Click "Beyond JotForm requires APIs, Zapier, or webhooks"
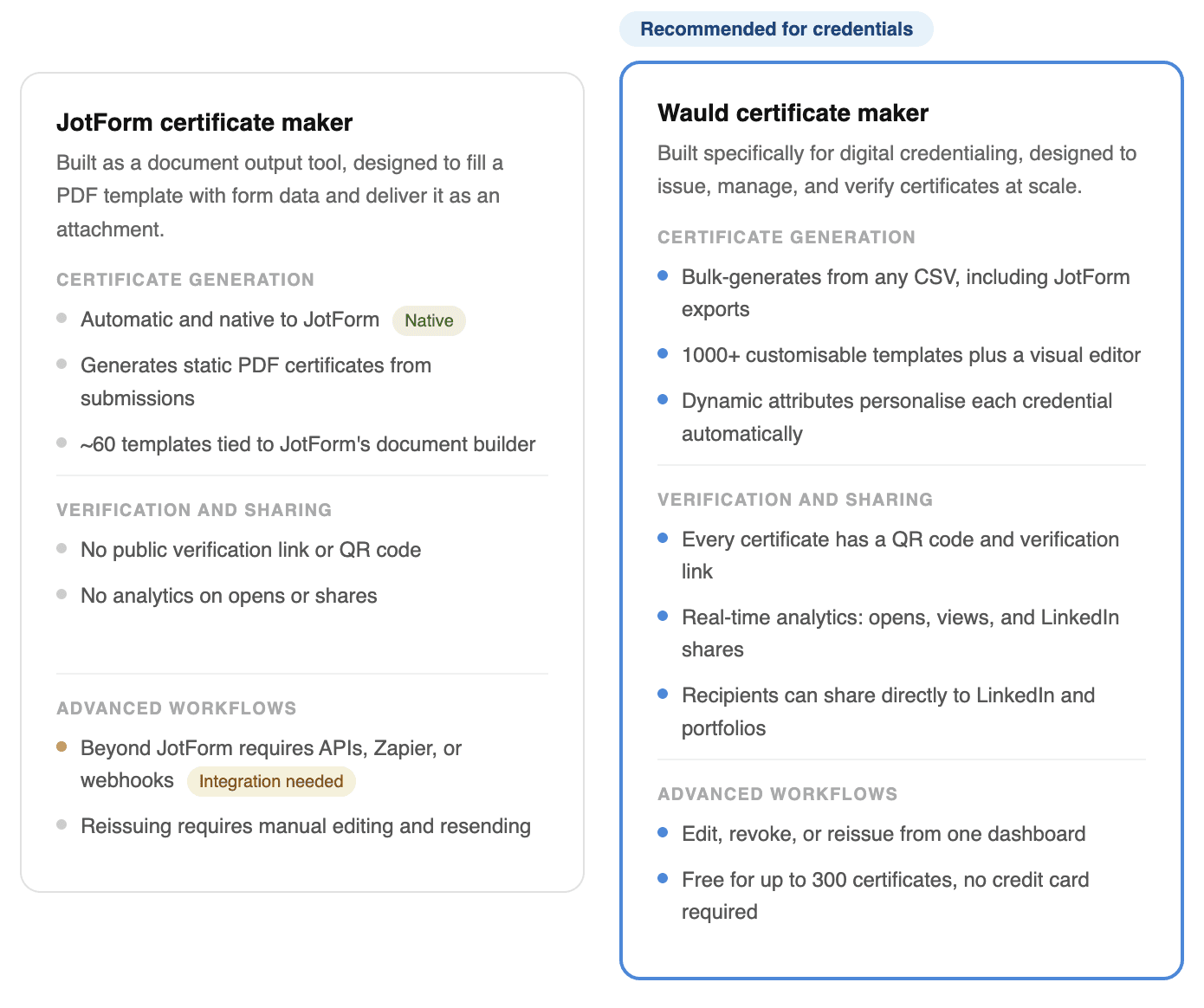The height and width of the screenshot is (1008, 1204). click(x=271, y=764)
